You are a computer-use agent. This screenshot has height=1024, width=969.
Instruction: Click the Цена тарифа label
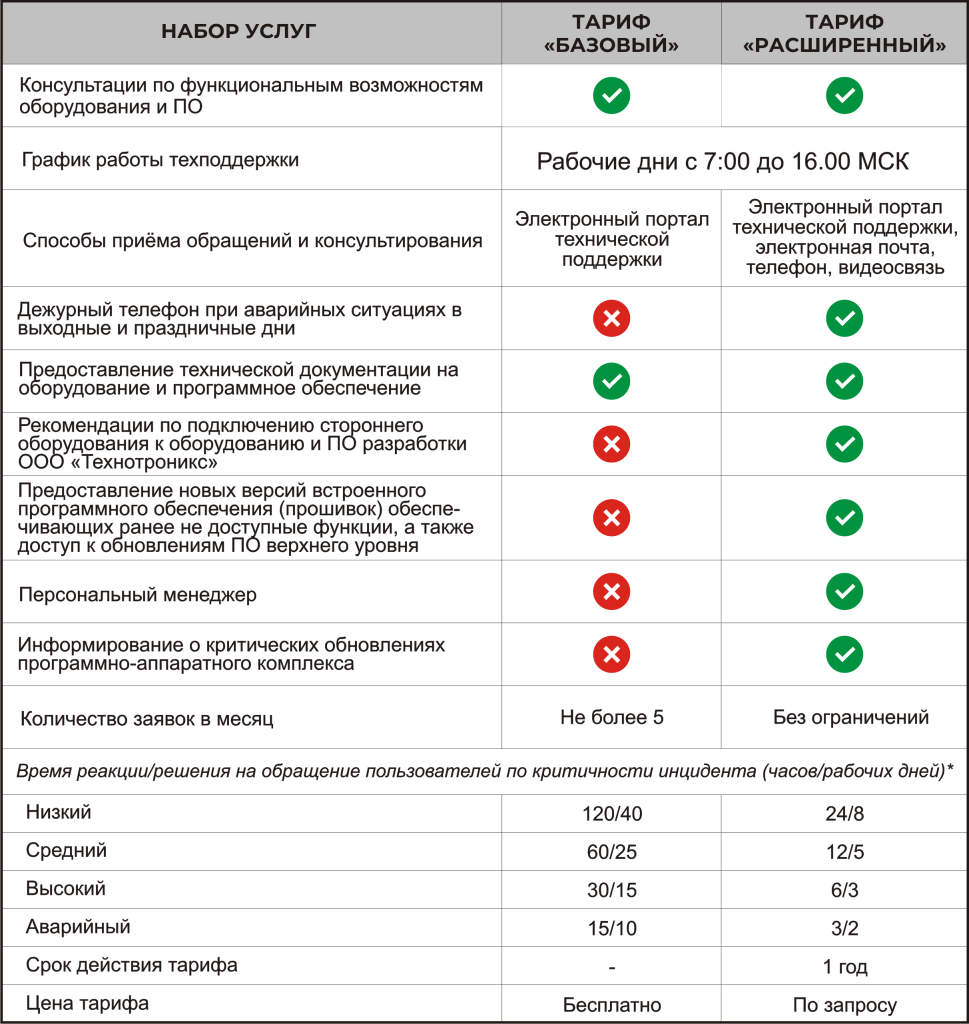(87, 1003)
